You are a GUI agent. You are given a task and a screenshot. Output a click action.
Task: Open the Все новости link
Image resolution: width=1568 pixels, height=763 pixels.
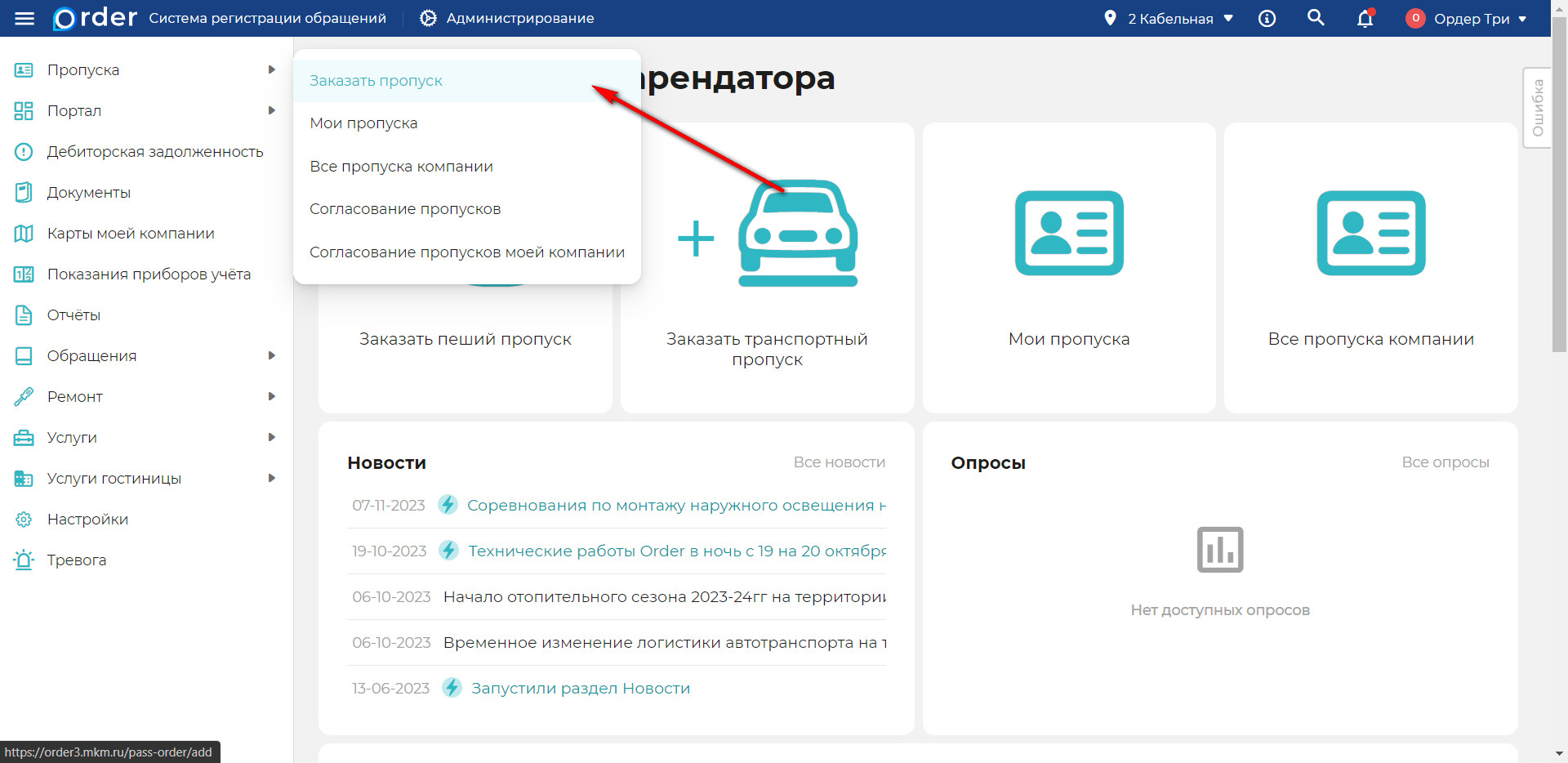(840, 462)
